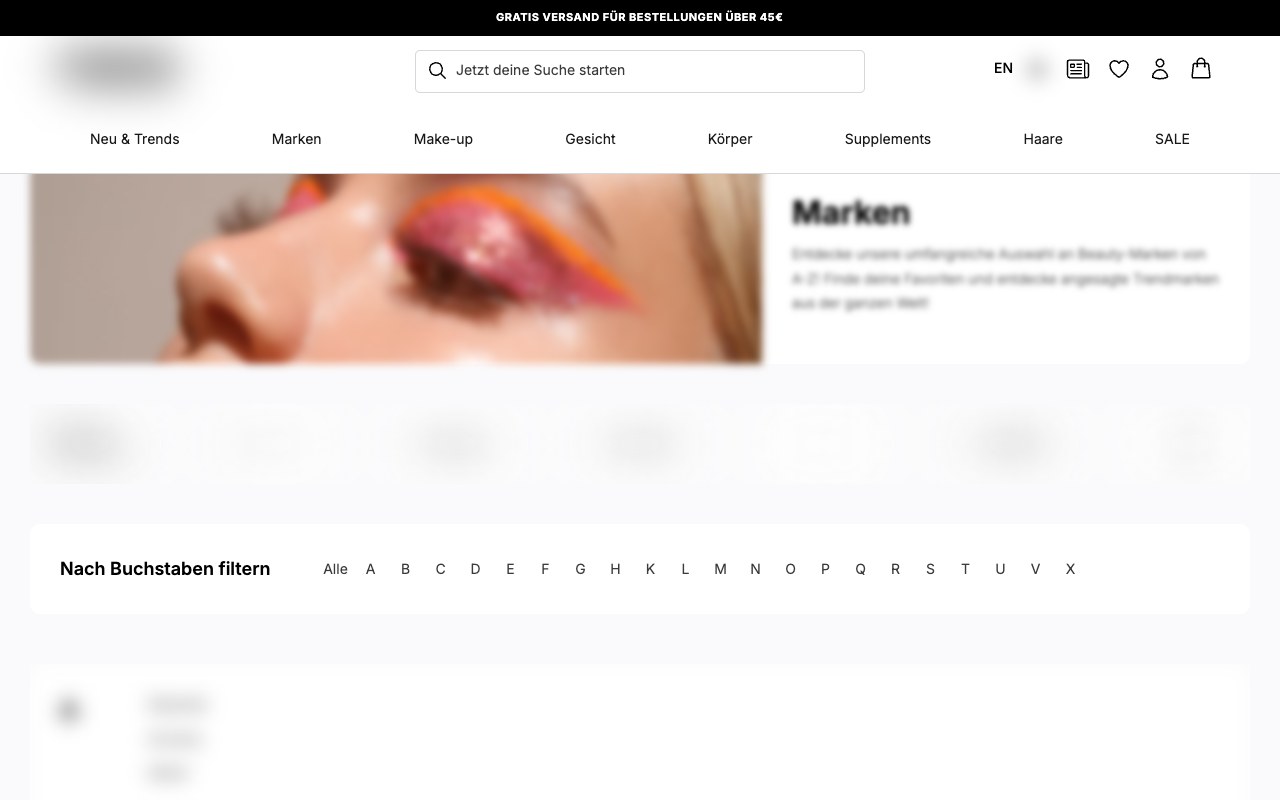
Task: Filter brands by letter P
Action: coord(825,569)
